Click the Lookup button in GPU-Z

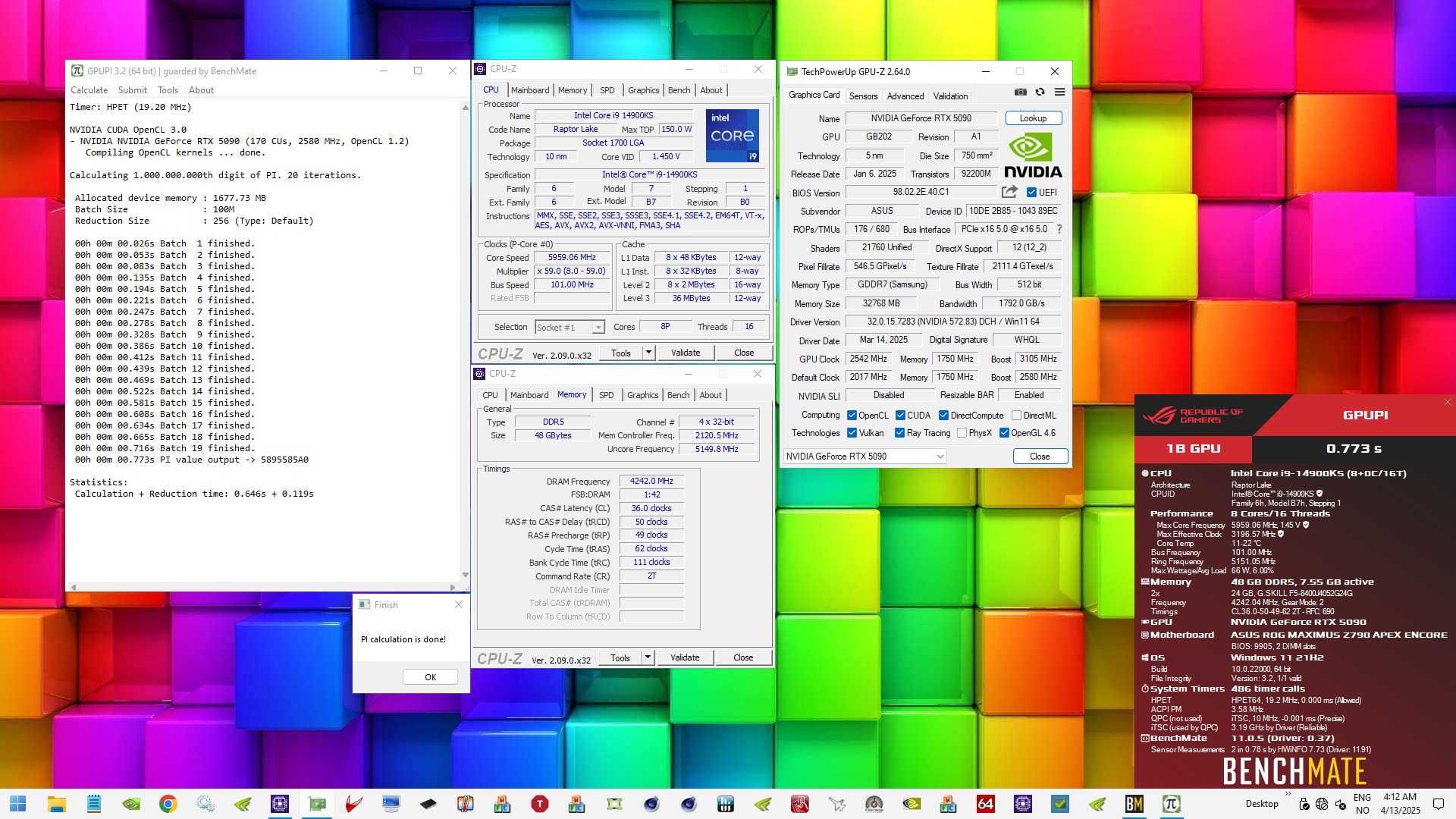[x=1033, y=118]
